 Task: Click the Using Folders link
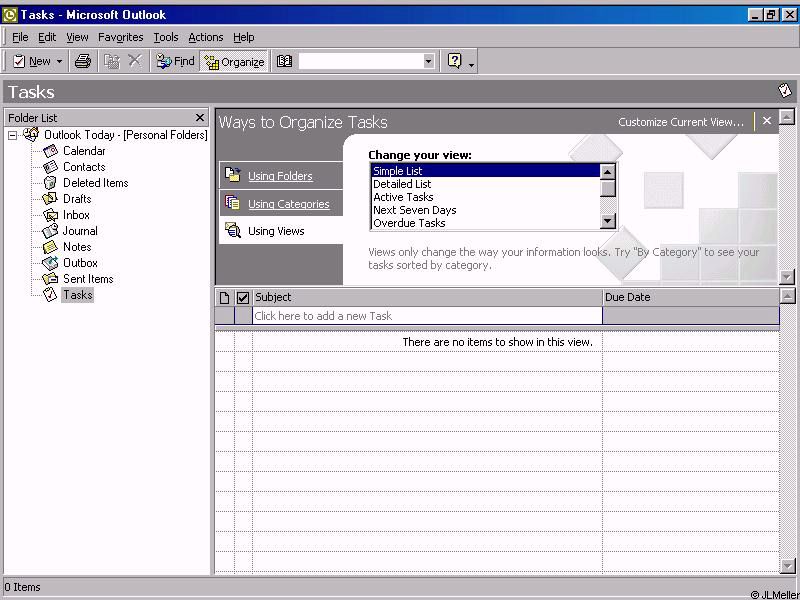click(280, 176)
